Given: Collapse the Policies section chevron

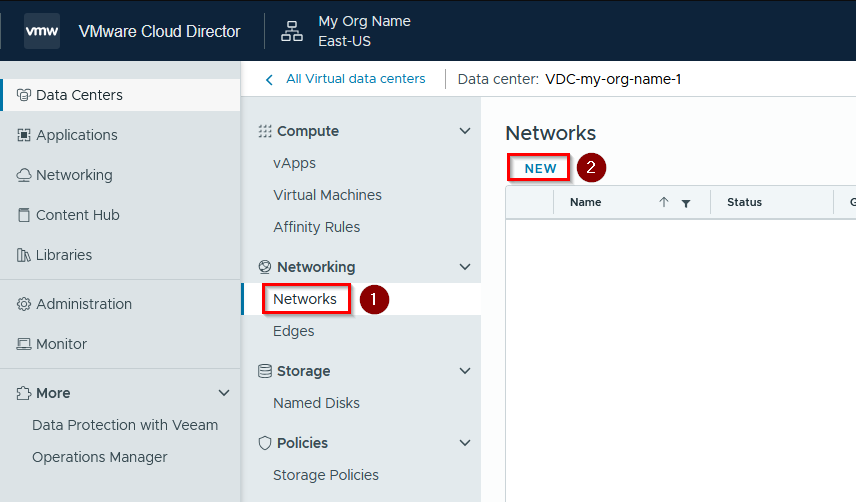Looking at the screenshot, I should point(465,443).
